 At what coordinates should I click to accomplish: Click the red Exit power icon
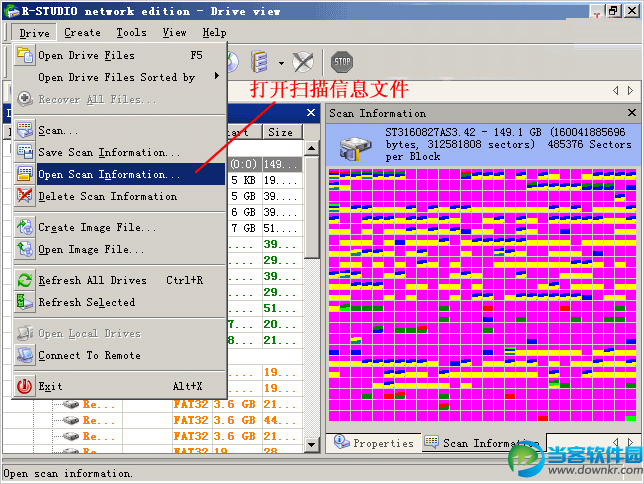pyautogui.click(x=25, y=386)
